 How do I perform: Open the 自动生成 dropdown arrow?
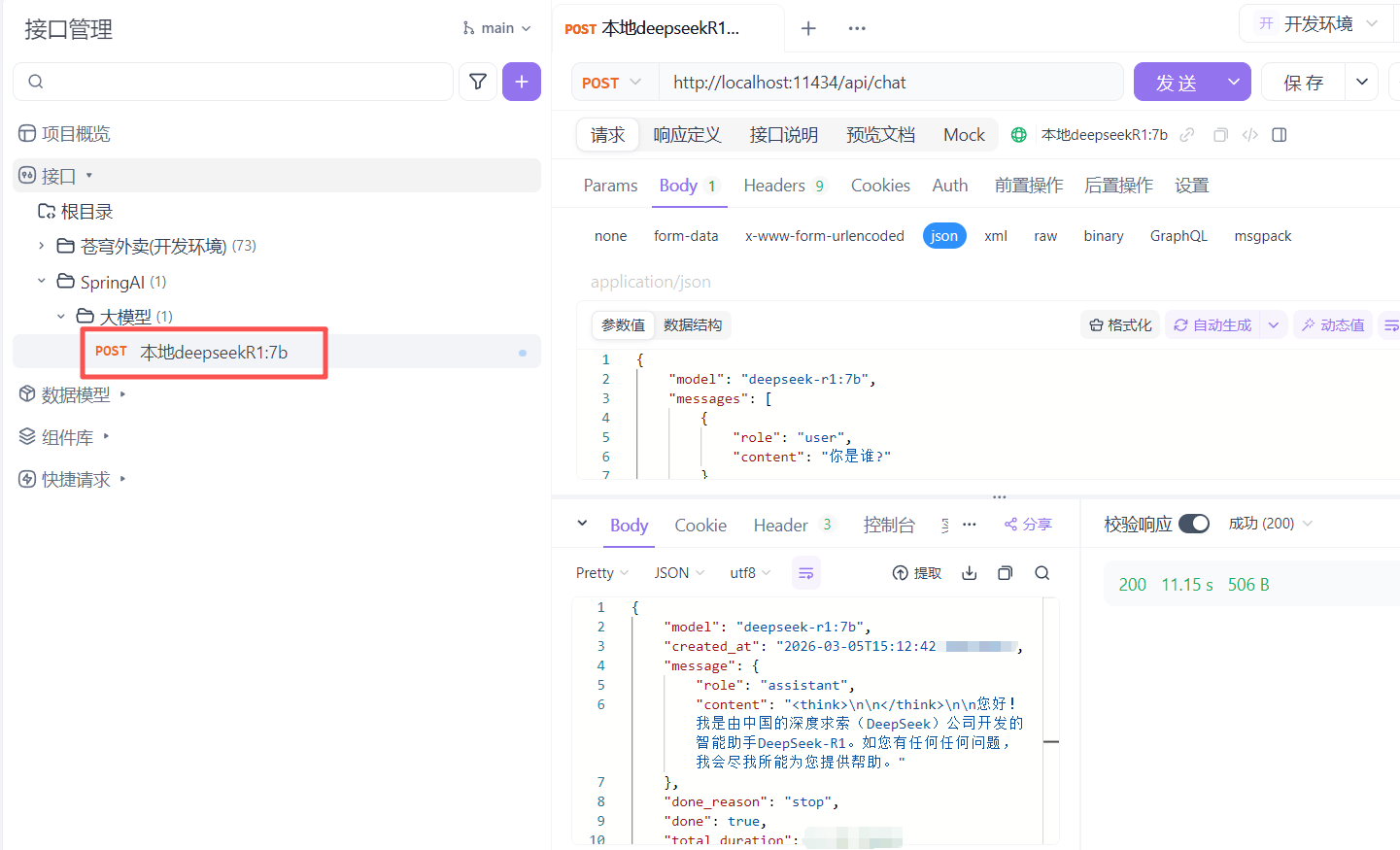[x=1274, y=325]
